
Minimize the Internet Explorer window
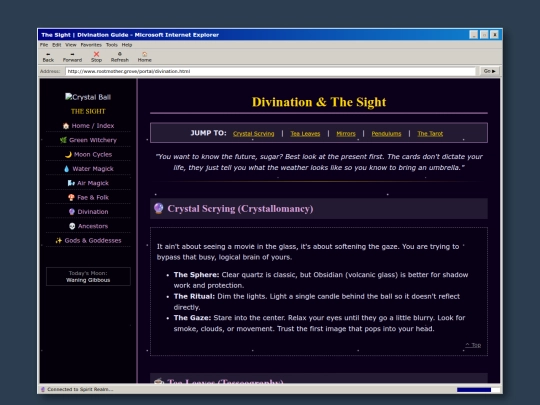pos(474,35)
